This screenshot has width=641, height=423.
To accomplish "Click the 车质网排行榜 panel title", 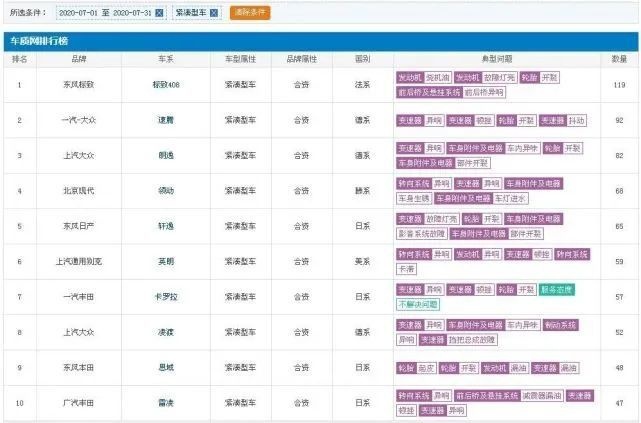I will tap(39, 41).
